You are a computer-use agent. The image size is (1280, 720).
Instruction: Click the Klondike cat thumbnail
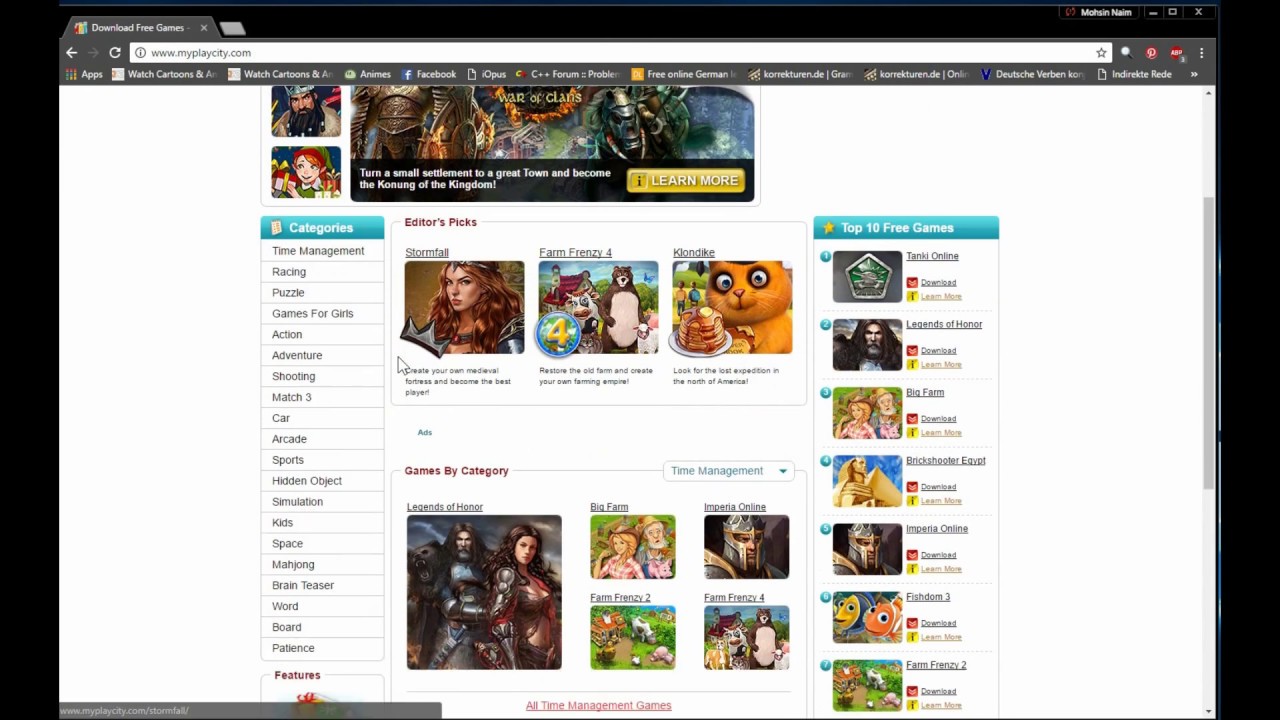732,308
